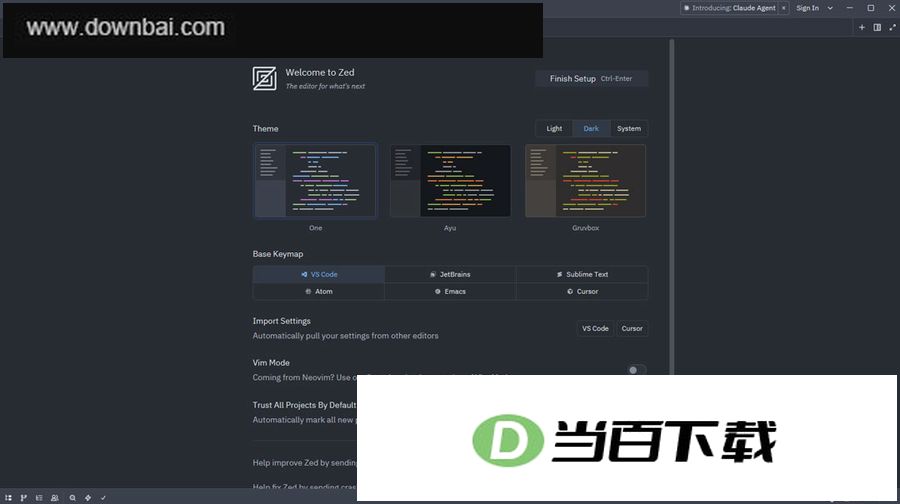Choose JetBrains base keymap

[450, 274]
